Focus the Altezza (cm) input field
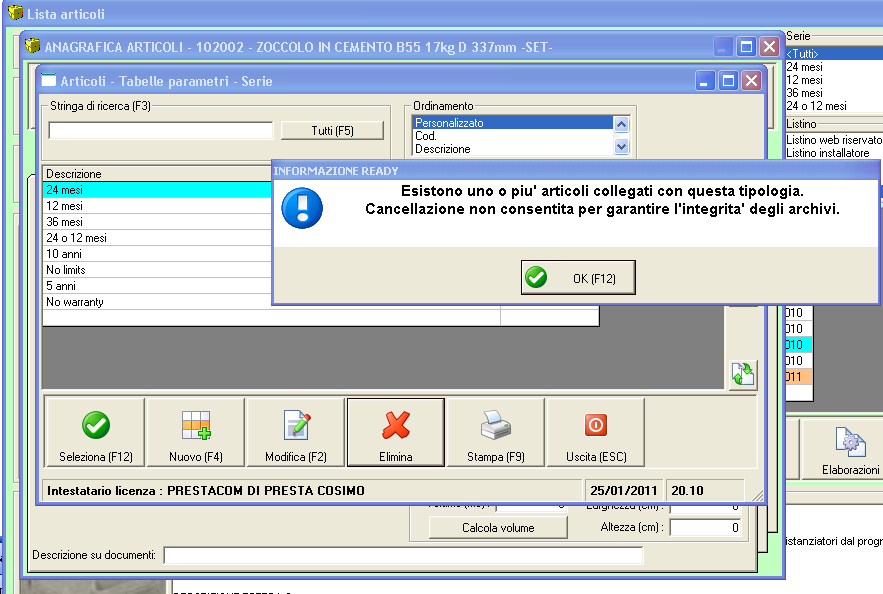 pyautogui.click(x=705, y=528)
